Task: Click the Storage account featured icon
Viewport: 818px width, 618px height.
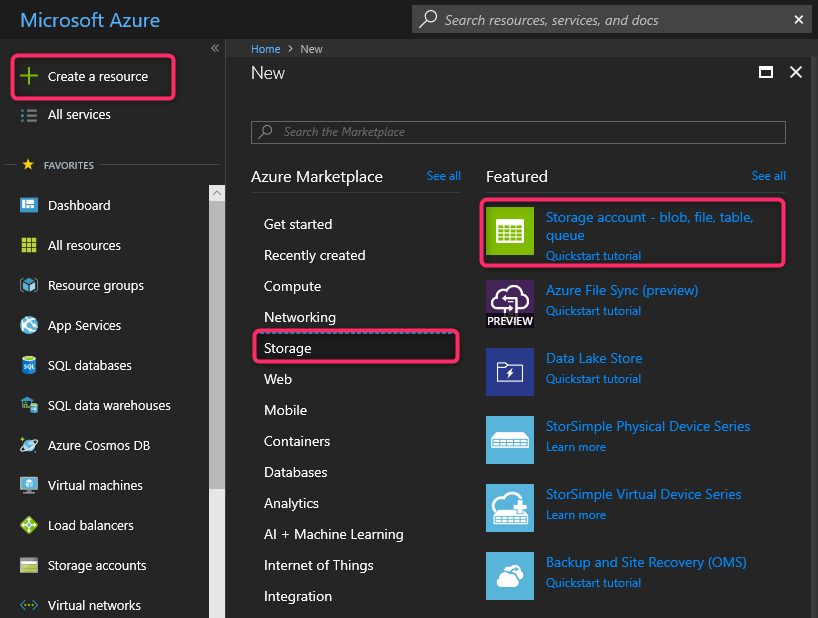Action: click(x=510, y=232)
